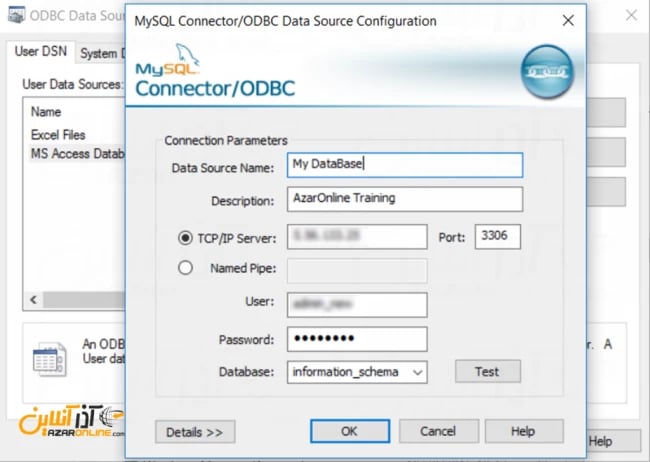Select MS Access Database data source row
Viewport: 650px width, 462px height.
tap(78, 154)
